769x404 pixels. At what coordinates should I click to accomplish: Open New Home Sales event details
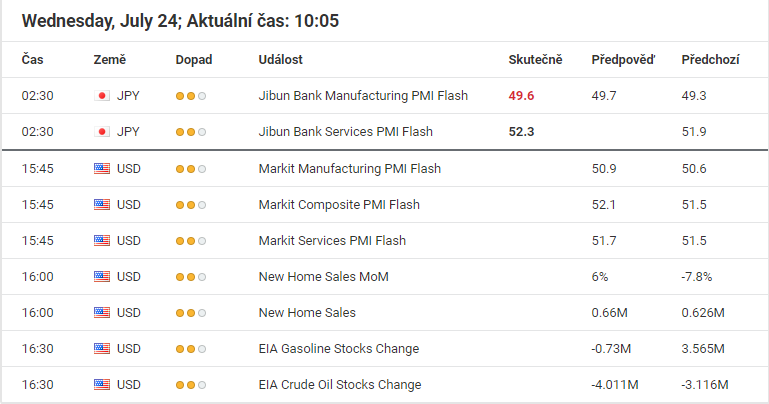point(307,313)
